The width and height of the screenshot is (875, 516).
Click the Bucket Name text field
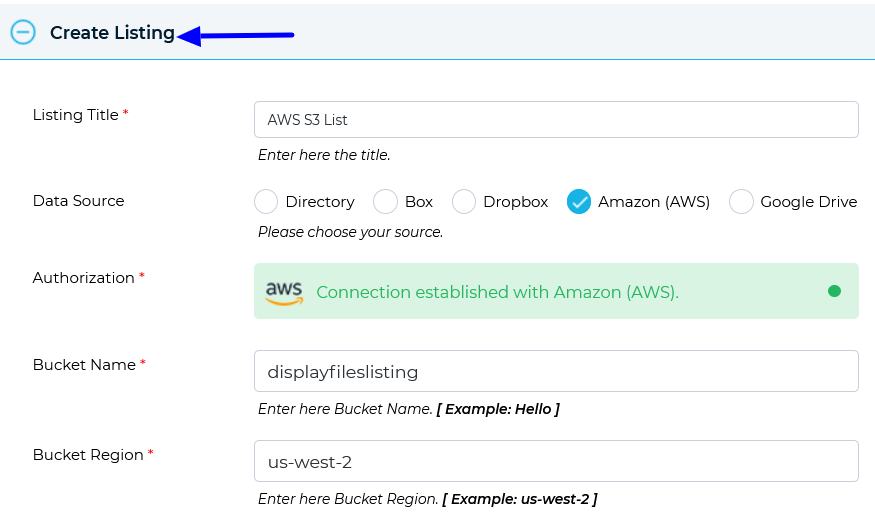coord(556,371)
